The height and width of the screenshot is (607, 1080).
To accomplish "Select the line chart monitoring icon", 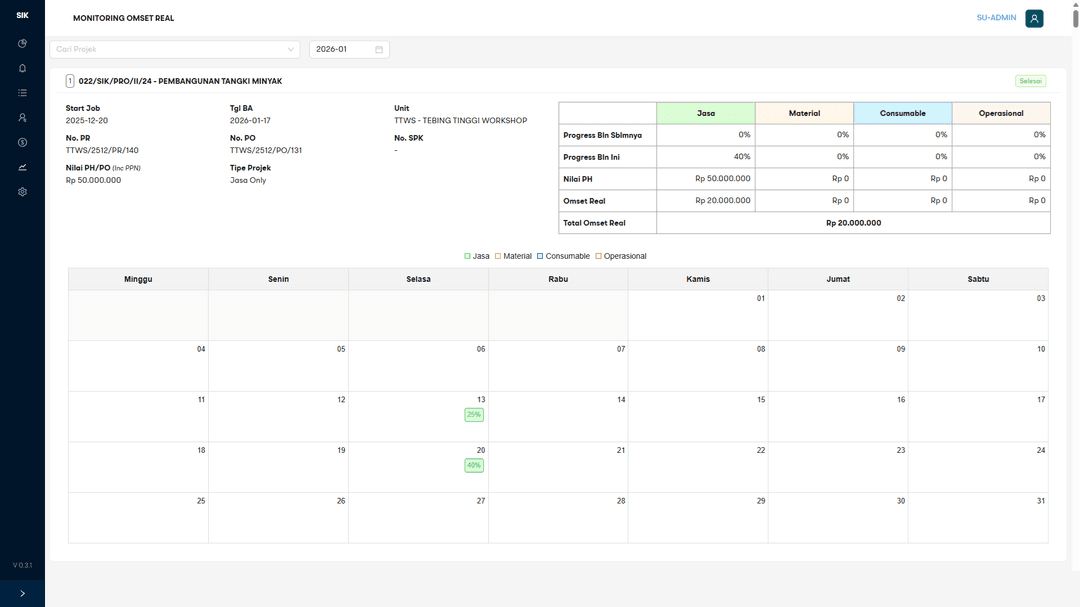I will [22, 167].
